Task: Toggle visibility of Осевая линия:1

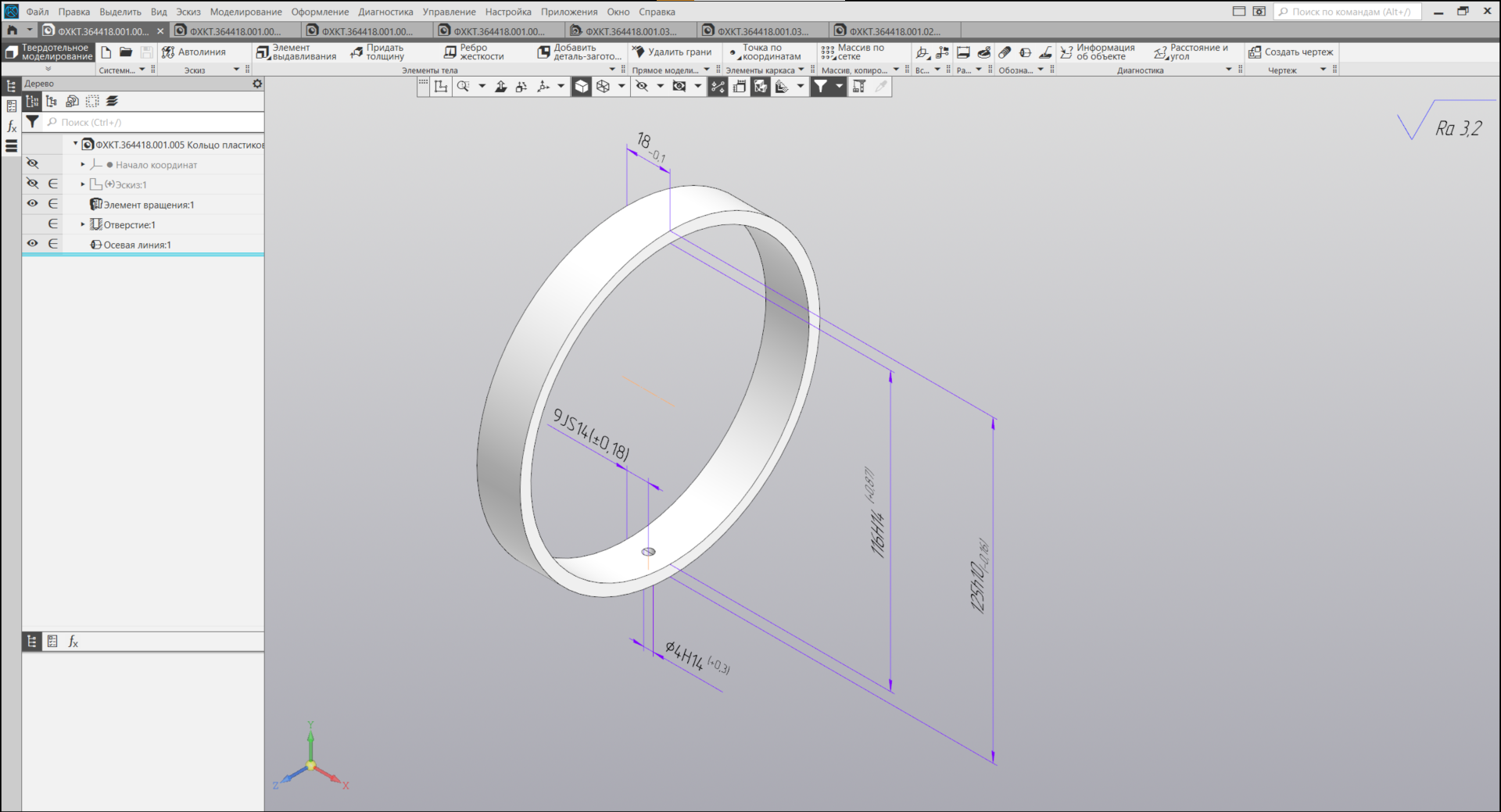Action: coord(32,244)
